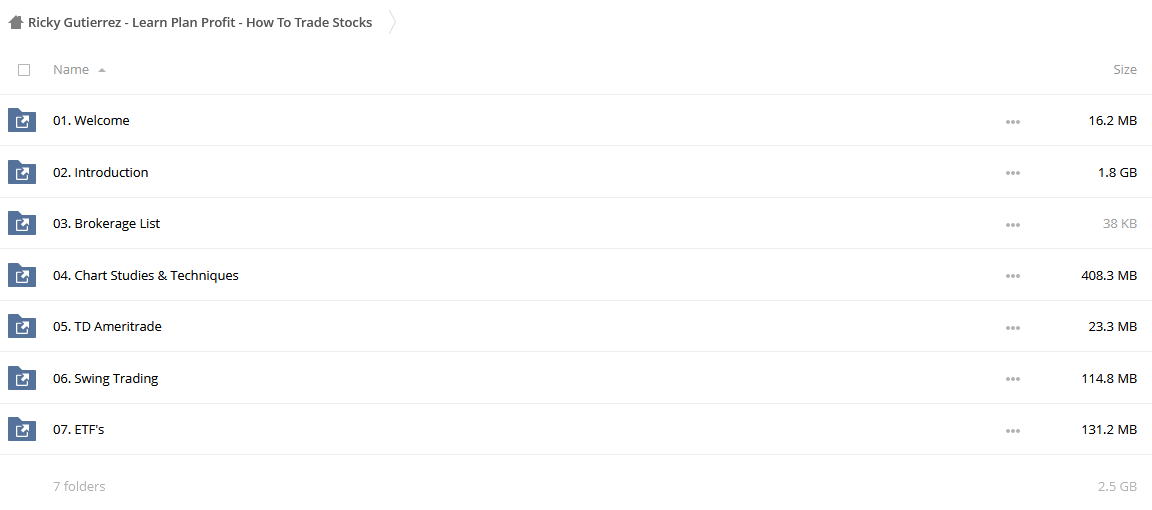Open more options for 06. Swing Trading
This screenshot has height=510, width=1152.
click(x=1012, y=378)
